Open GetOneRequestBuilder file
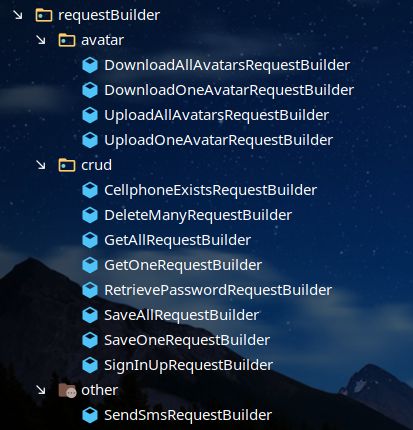413x430 pixels. pos(183,265)
